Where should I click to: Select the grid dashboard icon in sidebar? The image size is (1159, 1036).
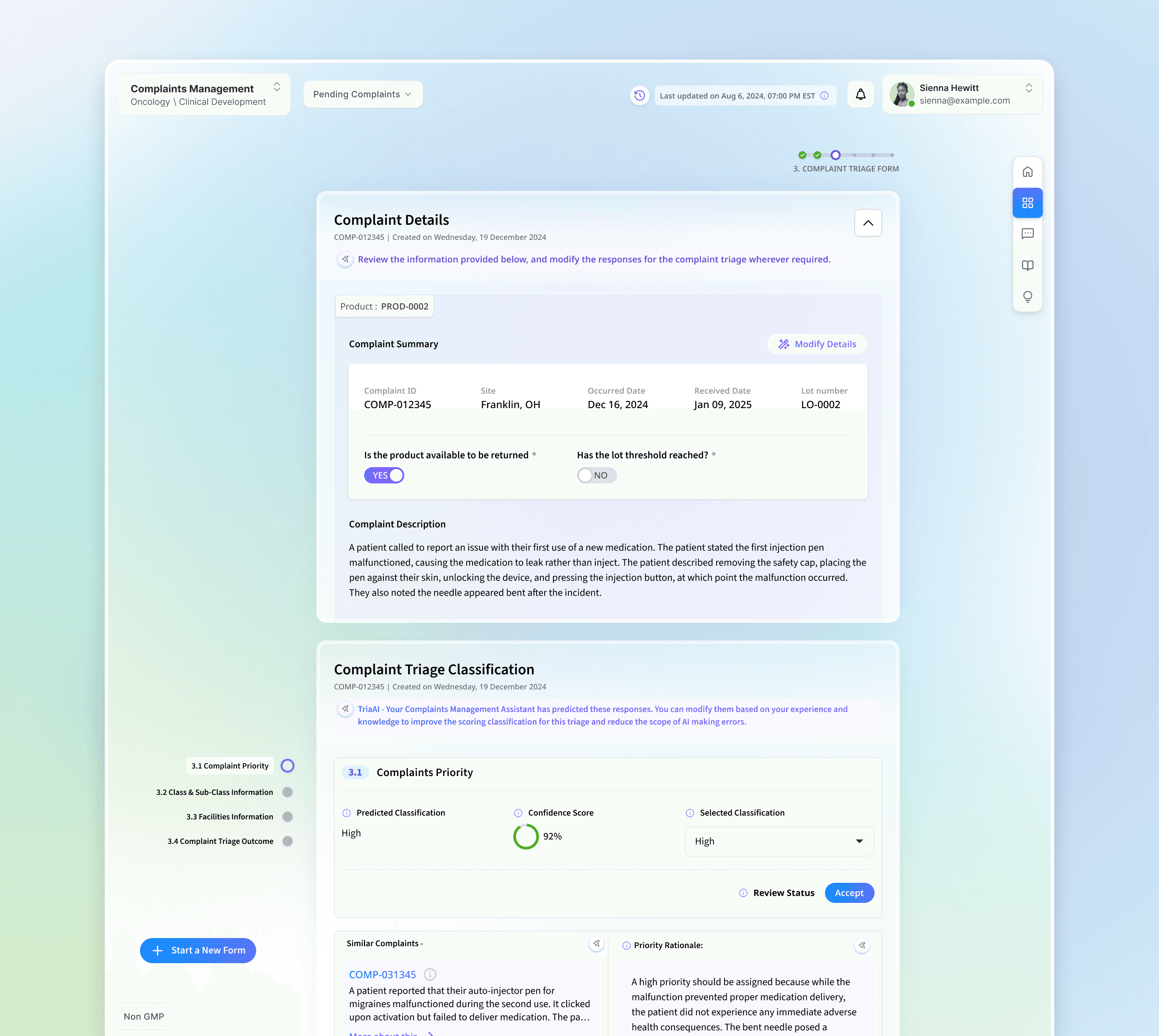pos(1028,203)
